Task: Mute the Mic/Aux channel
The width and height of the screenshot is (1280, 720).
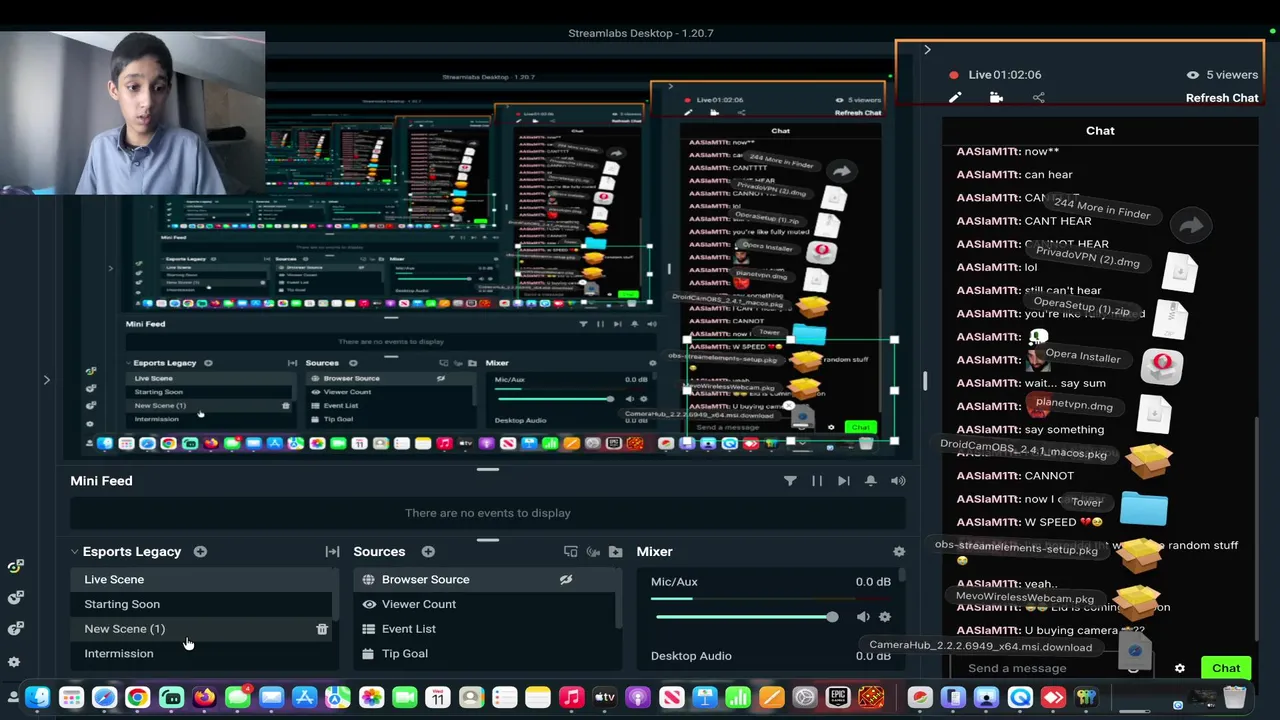Action: [863, 617]
